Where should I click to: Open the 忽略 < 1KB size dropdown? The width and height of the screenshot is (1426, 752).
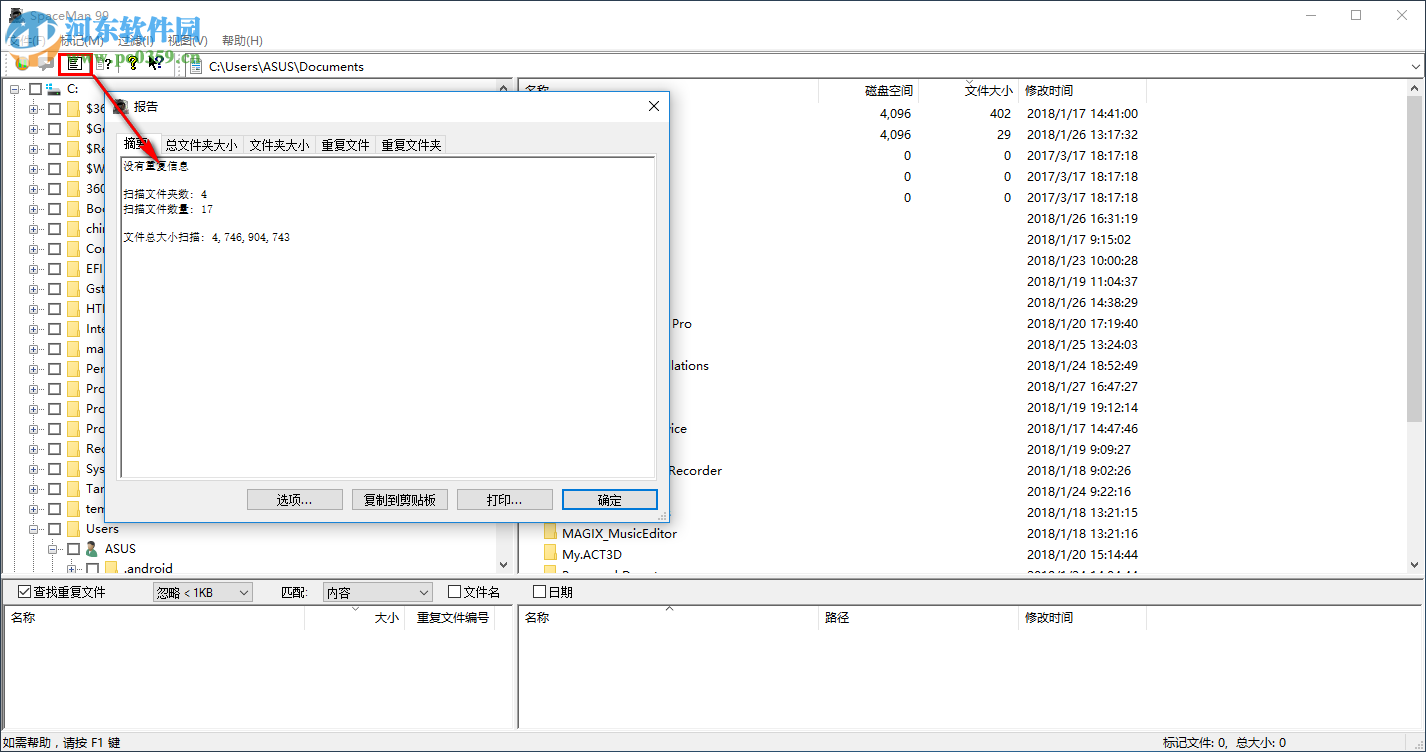tap(203, 593)
